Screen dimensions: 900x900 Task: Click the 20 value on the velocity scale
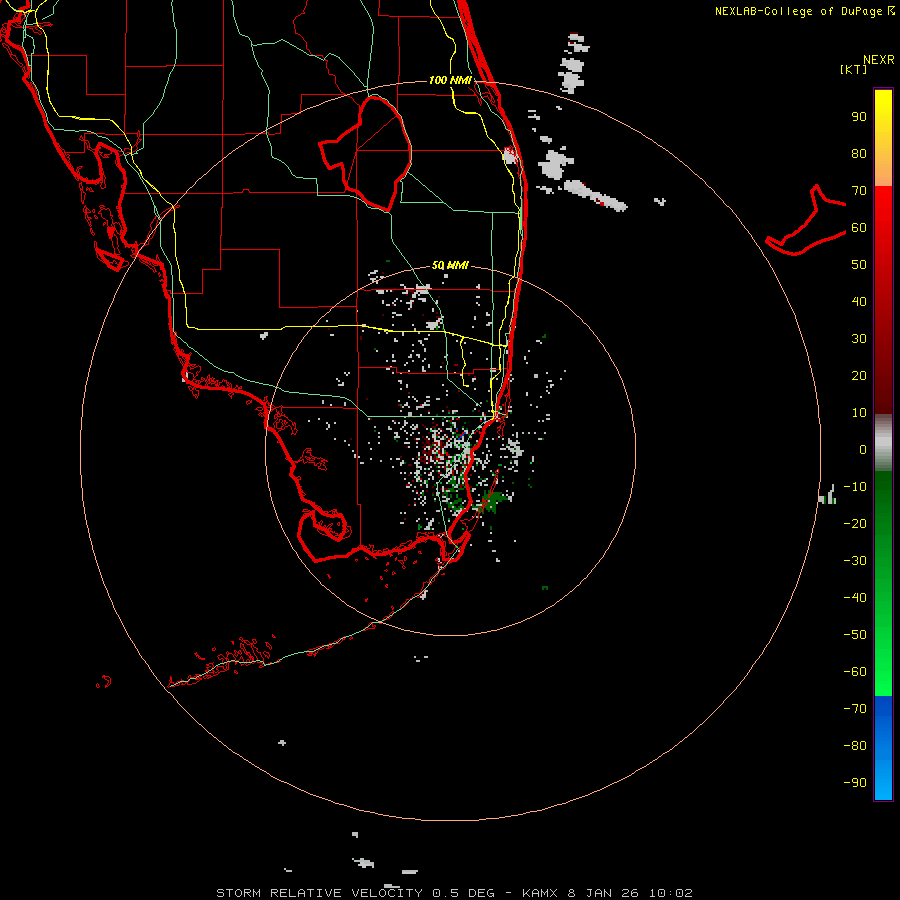click(x=859, y=375)
